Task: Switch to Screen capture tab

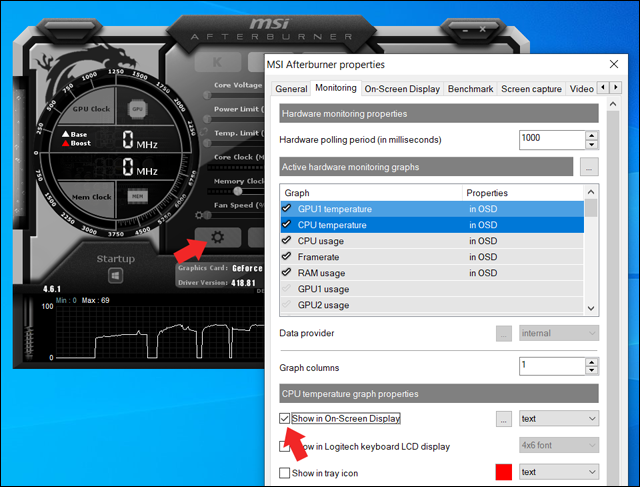Action: coord(531,89)
